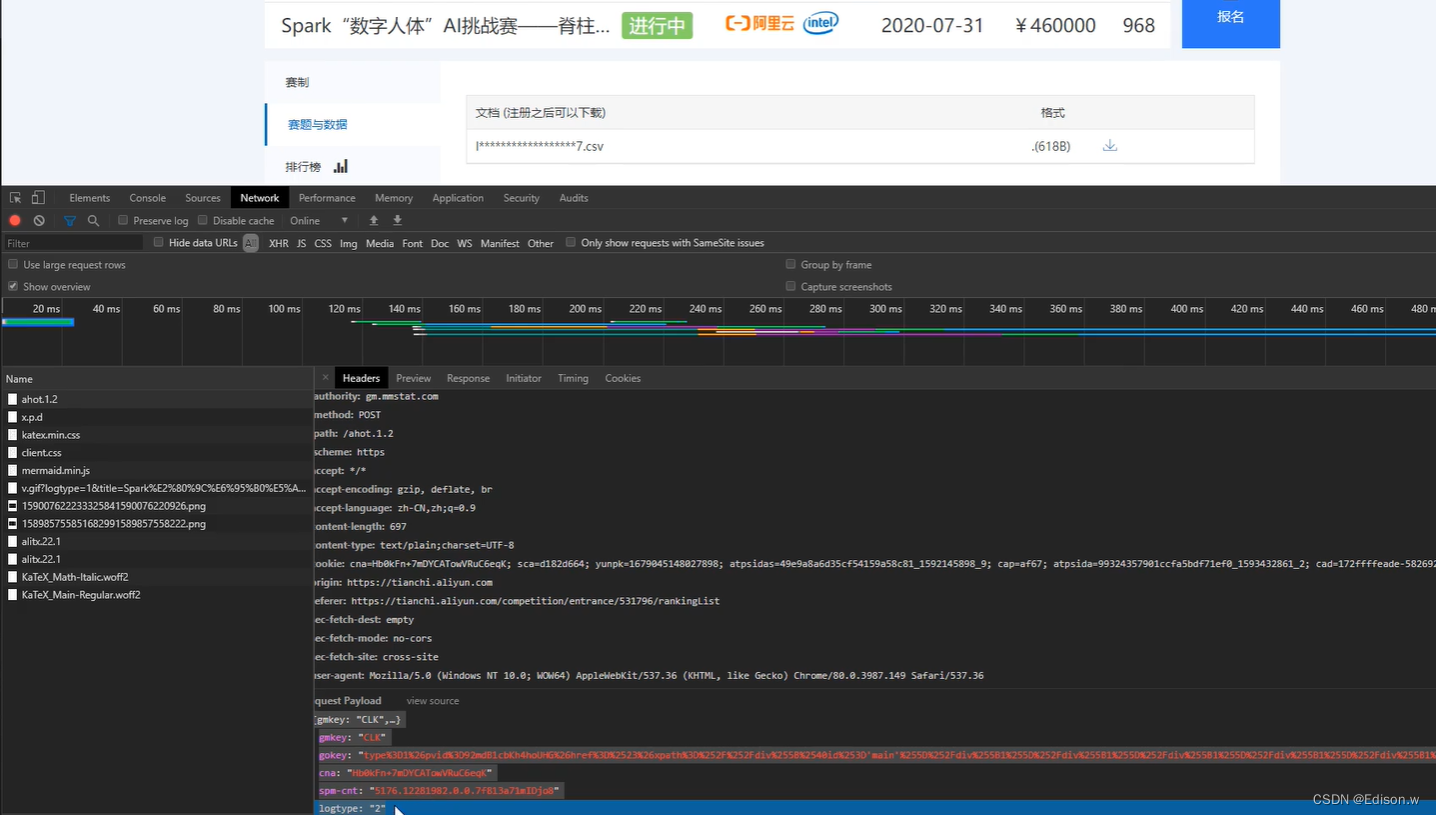Select x.p.d request row
1436x815 pixels.
(x=157, y=417)
